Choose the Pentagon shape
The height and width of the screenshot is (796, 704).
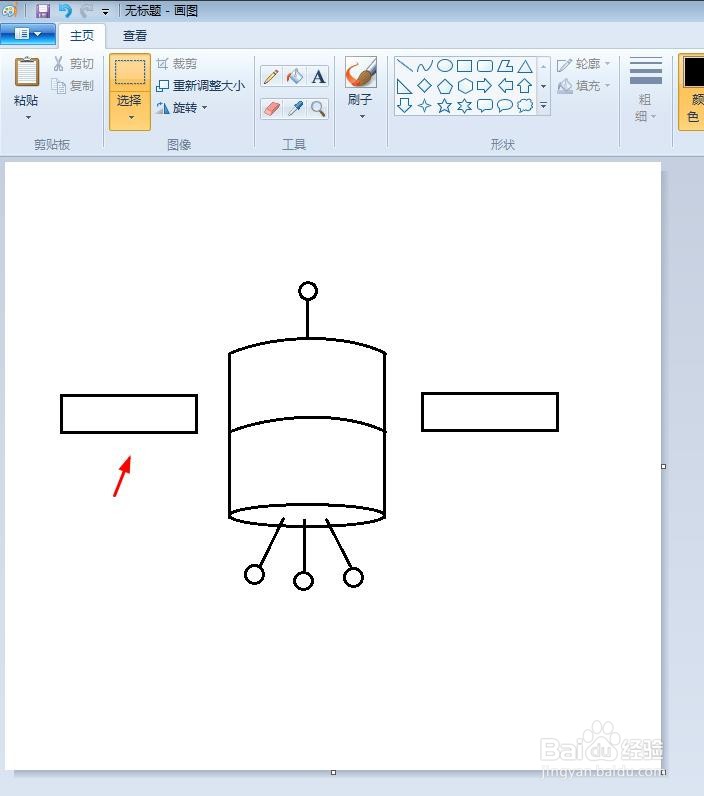point(445,86)
